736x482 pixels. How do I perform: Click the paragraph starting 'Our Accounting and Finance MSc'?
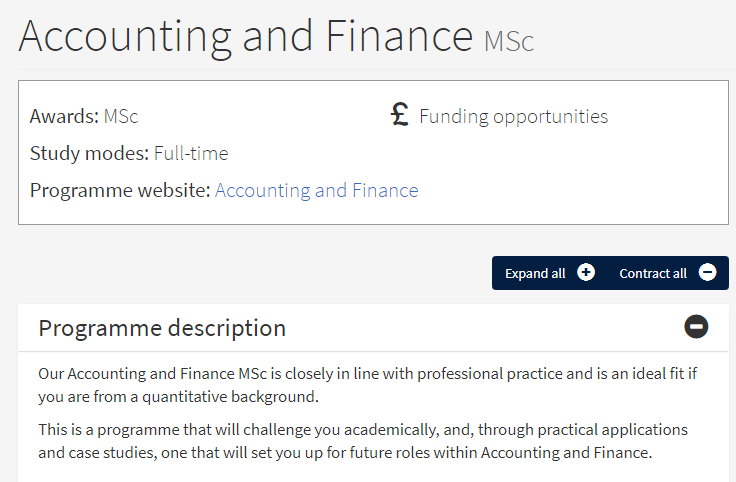pos(368,385)
